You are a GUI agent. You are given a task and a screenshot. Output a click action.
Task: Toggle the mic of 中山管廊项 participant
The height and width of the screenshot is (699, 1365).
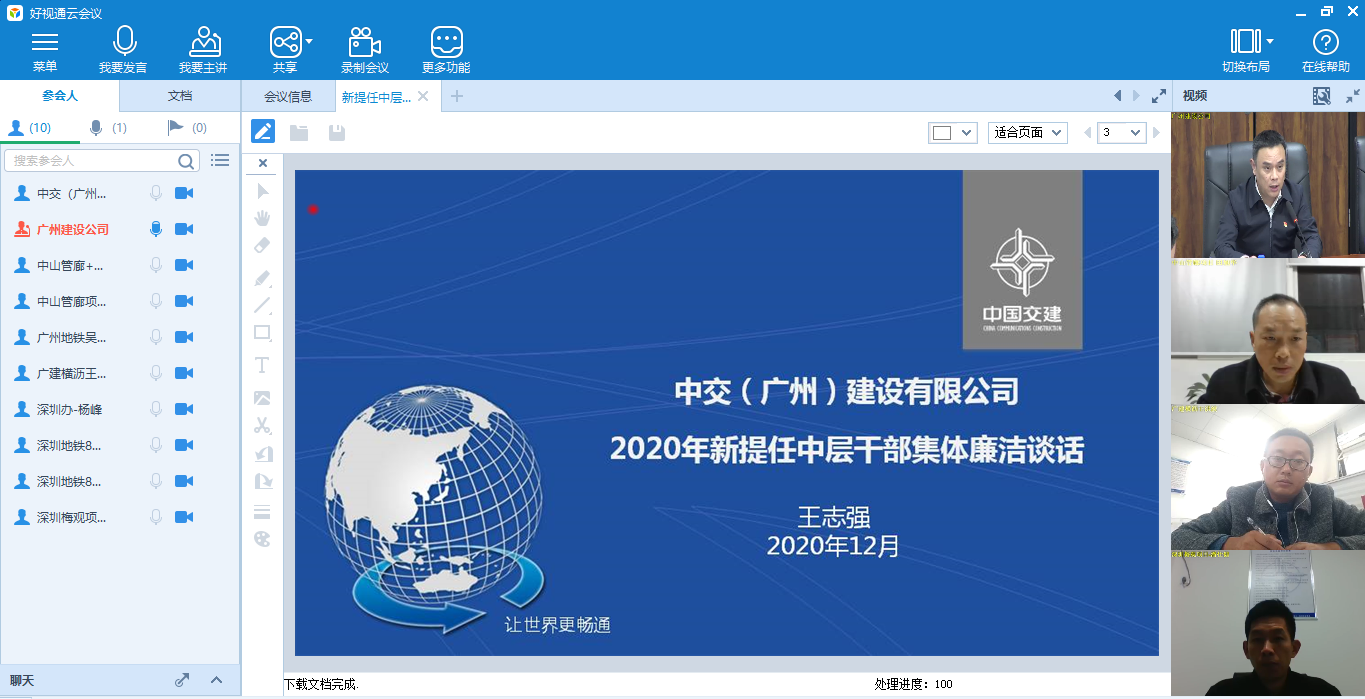coord(156,300)
